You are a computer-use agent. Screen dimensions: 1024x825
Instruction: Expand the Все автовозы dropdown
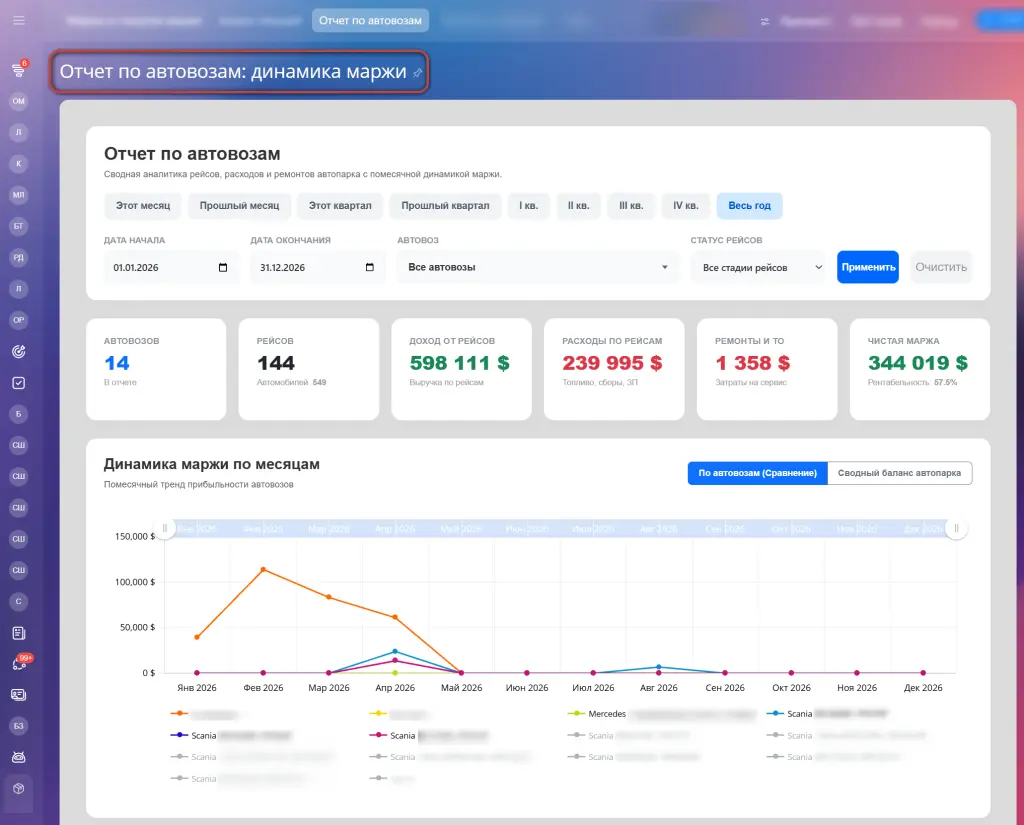click(x=539, y=267)
